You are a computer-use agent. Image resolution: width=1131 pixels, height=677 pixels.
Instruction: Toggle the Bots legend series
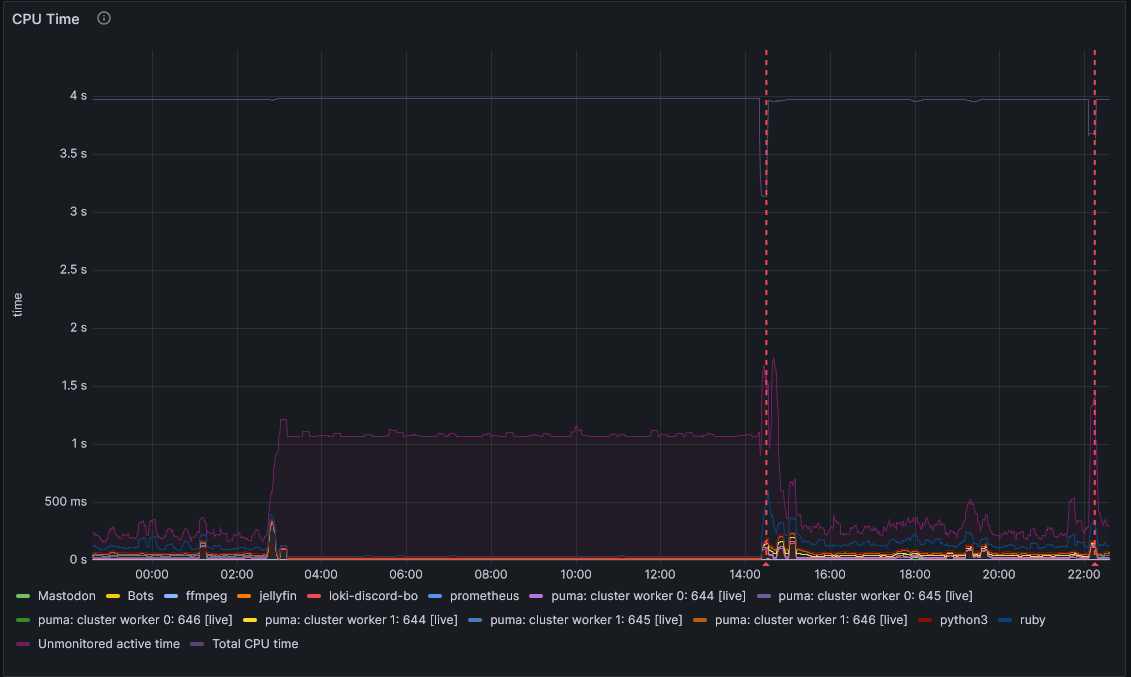(x=140, y=596)
